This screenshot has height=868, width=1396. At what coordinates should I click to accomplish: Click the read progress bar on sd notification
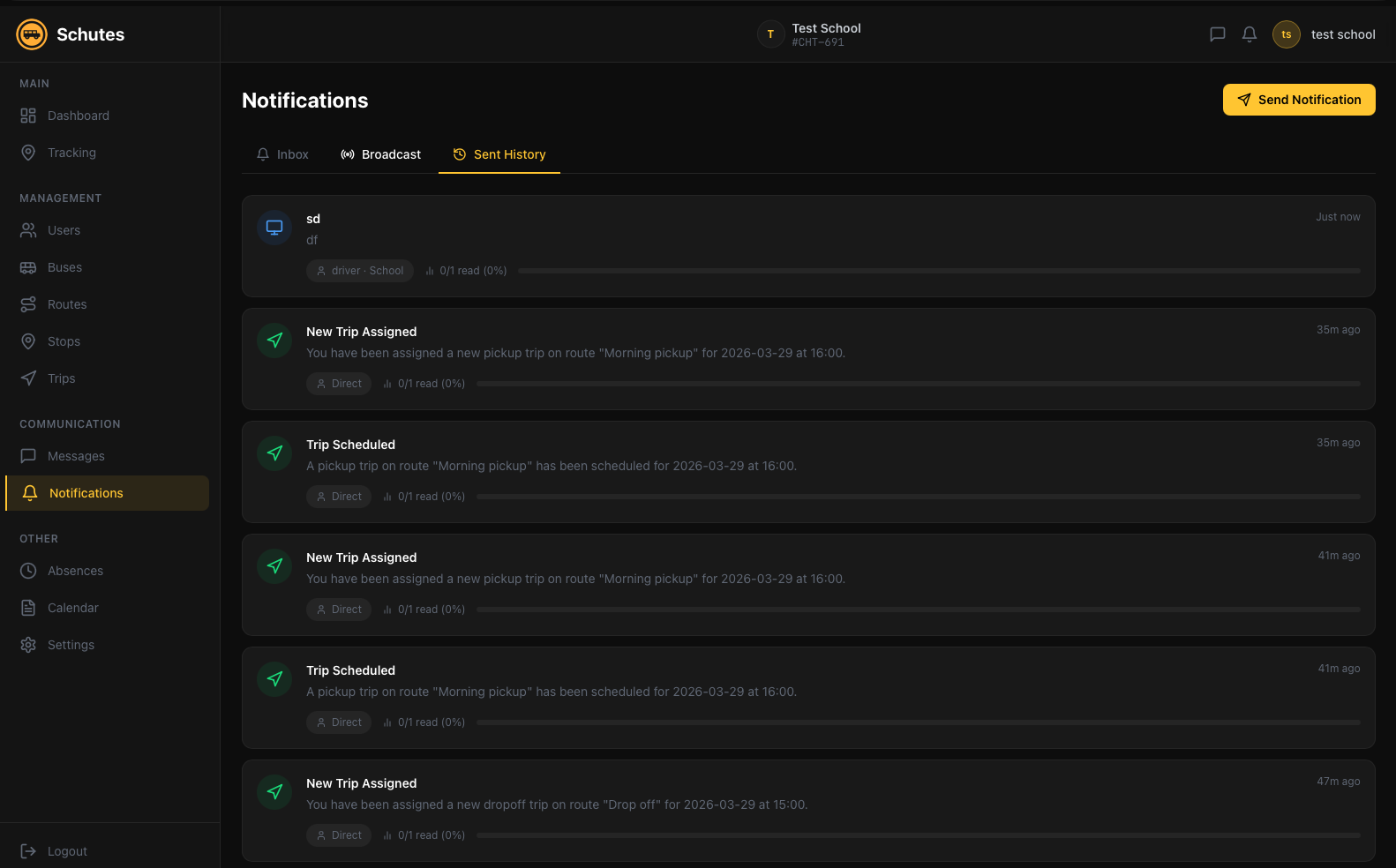tap(939, 271)
